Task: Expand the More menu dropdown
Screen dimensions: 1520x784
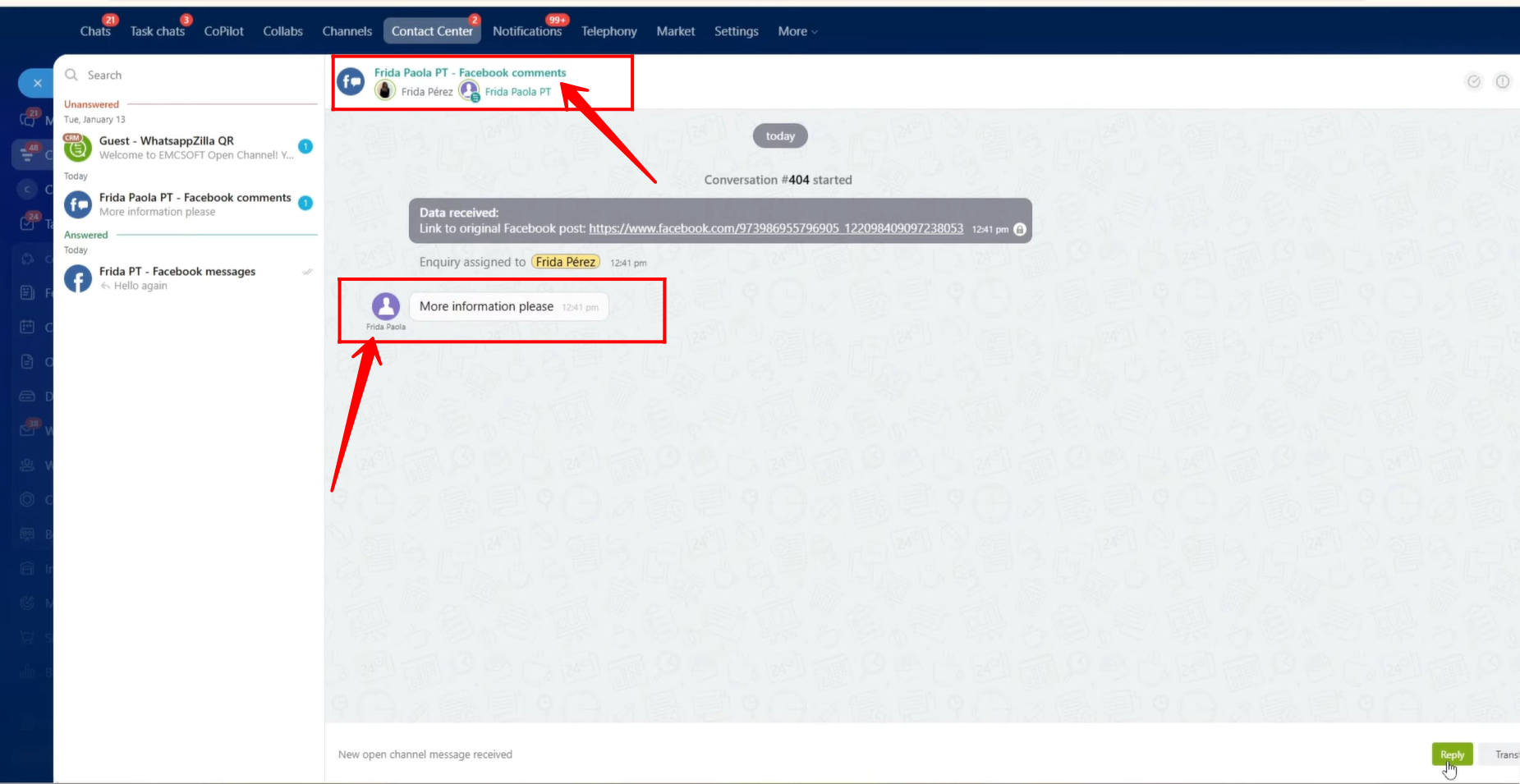Action: click(x=797, y=31)
